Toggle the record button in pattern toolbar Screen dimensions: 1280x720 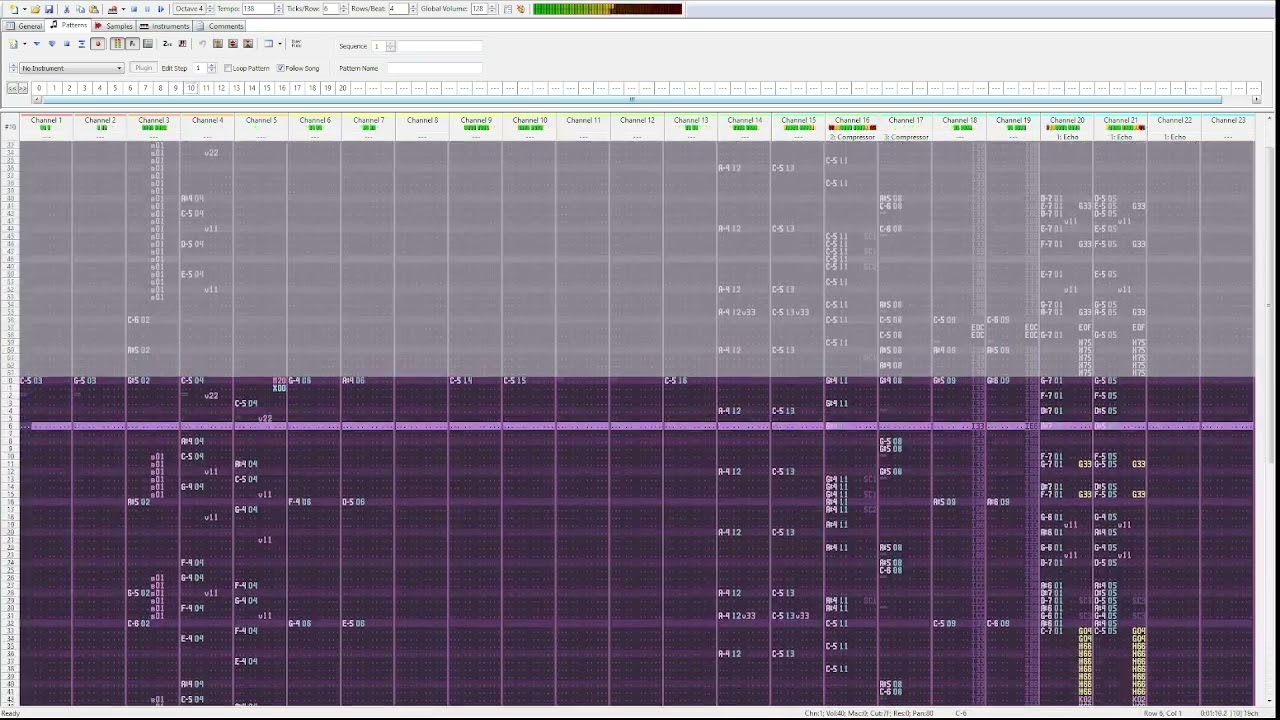[98, 44]
